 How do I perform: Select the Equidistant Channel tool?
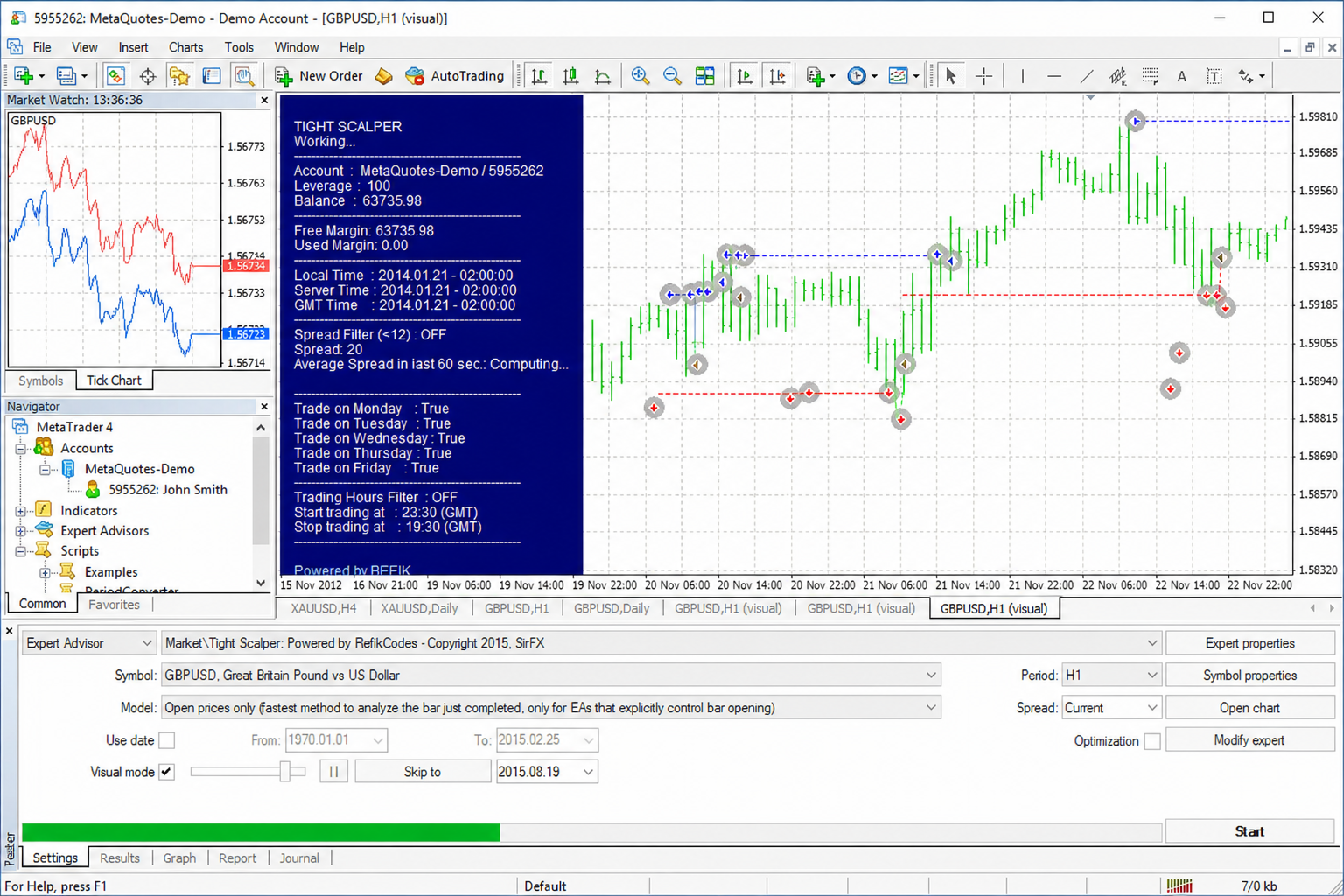pyautogui.click(x=1118, y=76)
